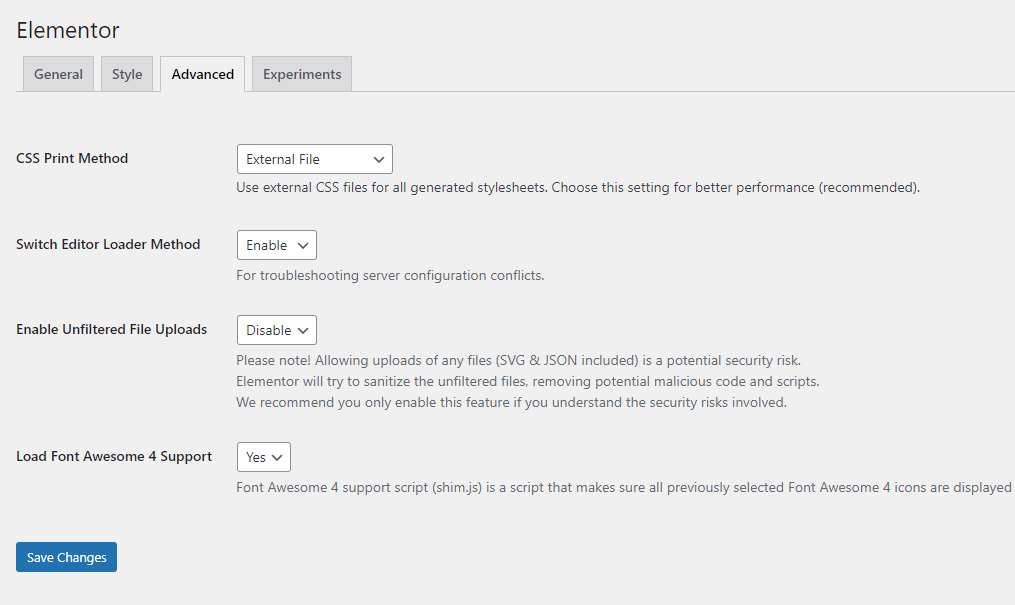1015x605 pixels.
Task: Click the Font Awesome shim.js description text
Action: pos(623,487)
